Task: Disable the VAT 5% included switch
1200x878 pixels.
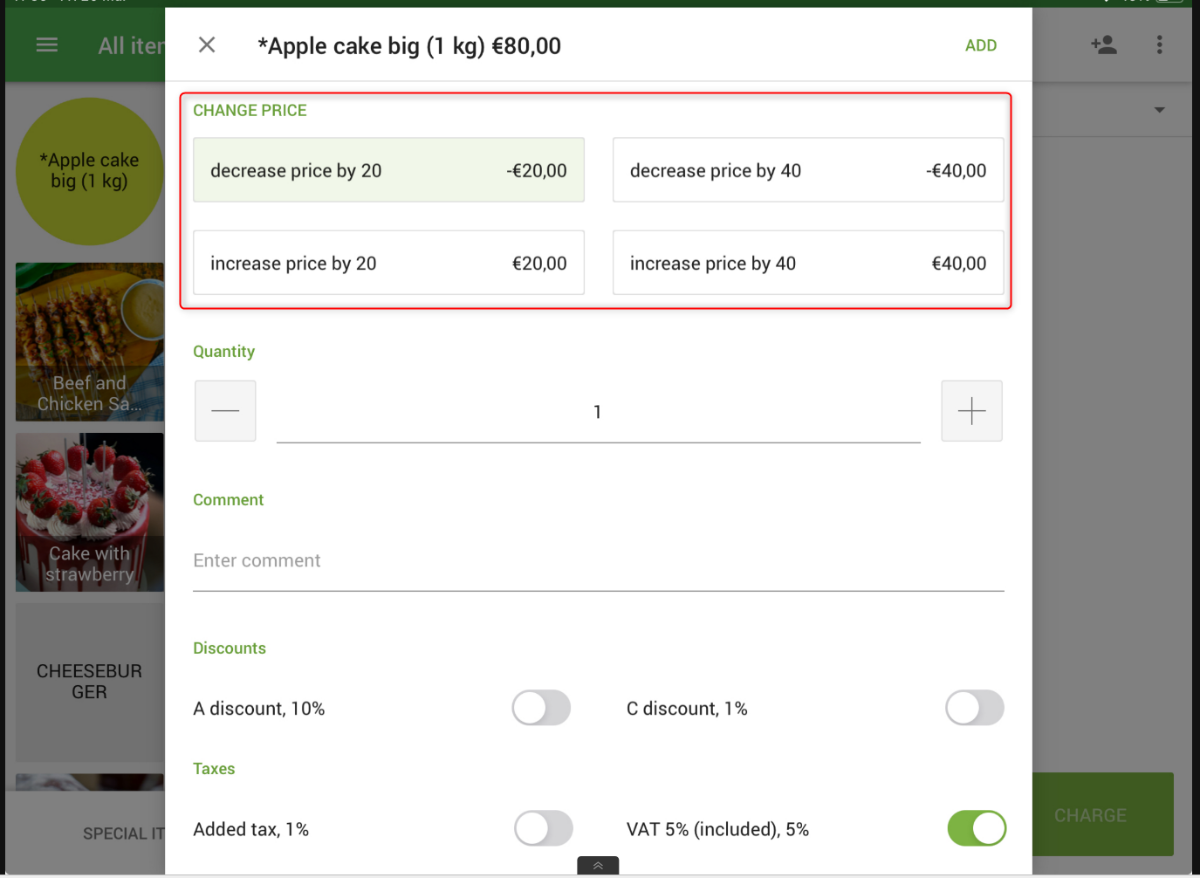Action: 976,829
